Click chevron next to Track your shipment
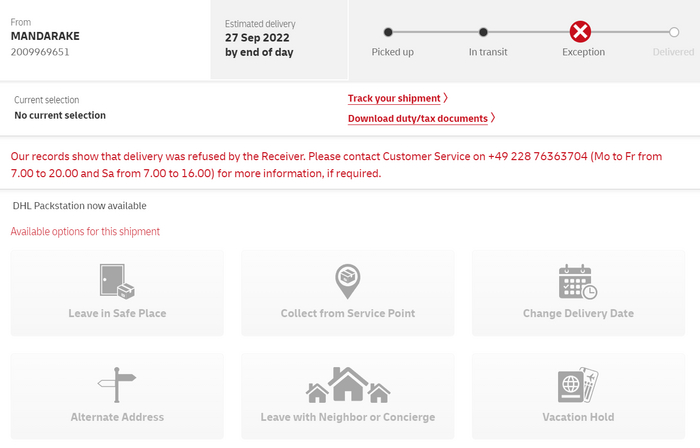Viewport: 700px width, 448px height. pos(445,98)
